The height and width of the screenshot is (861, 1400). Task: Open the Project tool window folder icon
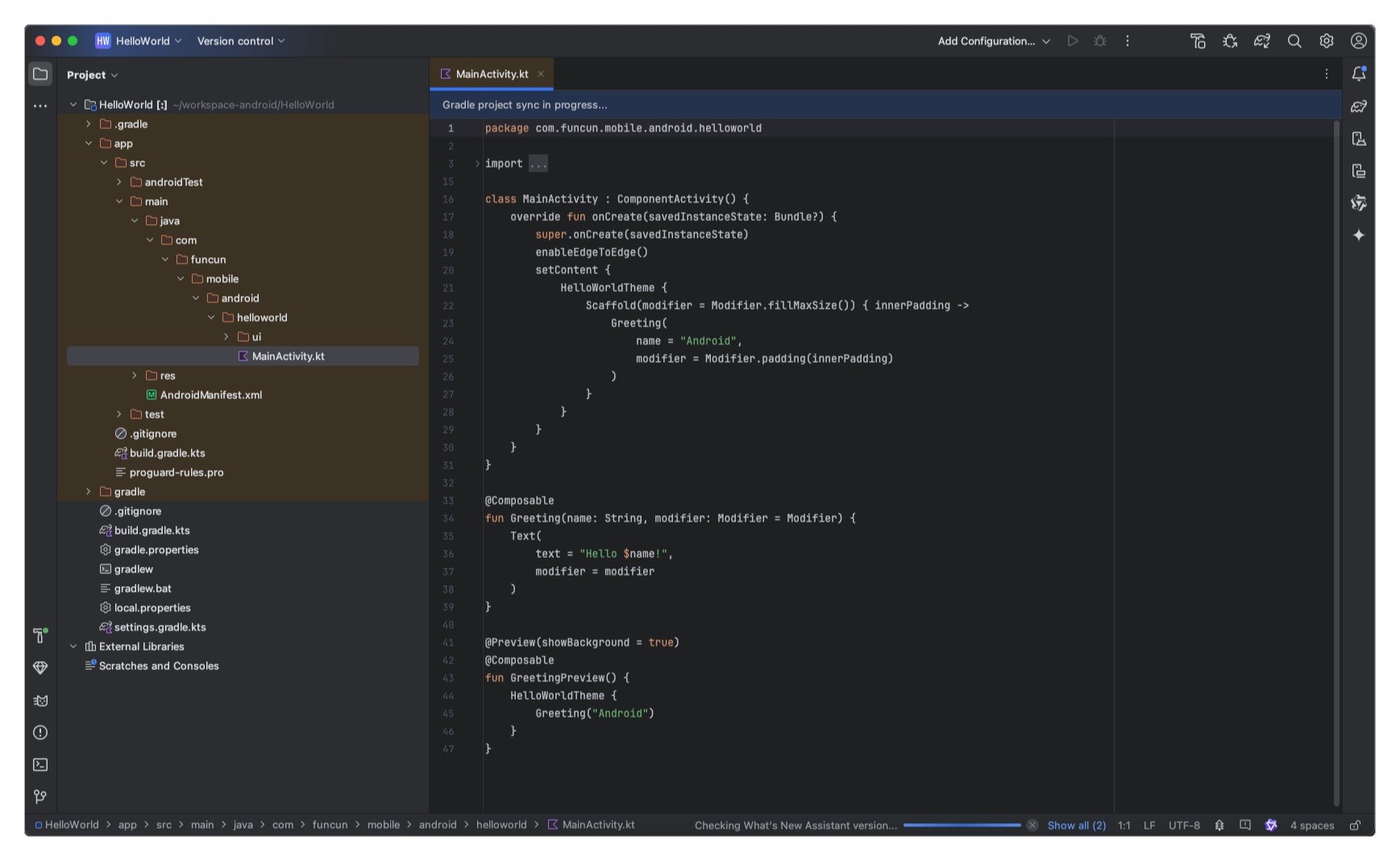[x=40, y=74]
